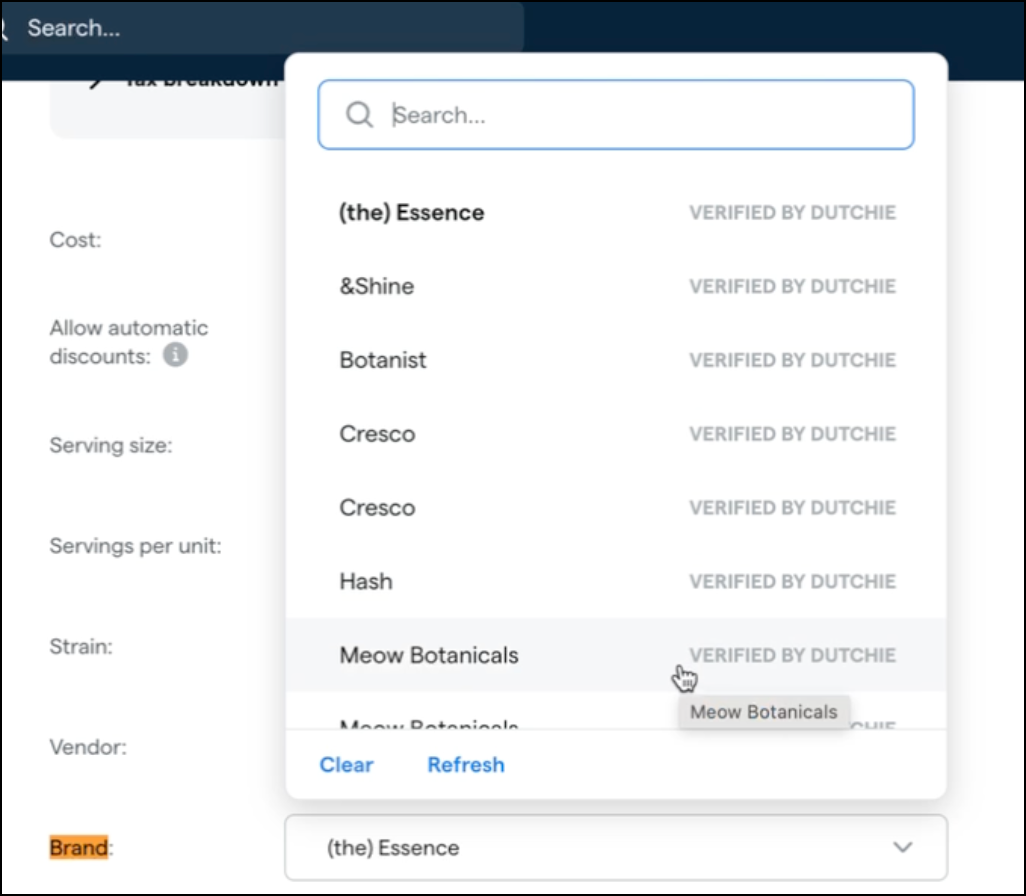Click Refresh to reload brand list
The width and height of the screenshot is (1026, 896).
coord(466,764)
